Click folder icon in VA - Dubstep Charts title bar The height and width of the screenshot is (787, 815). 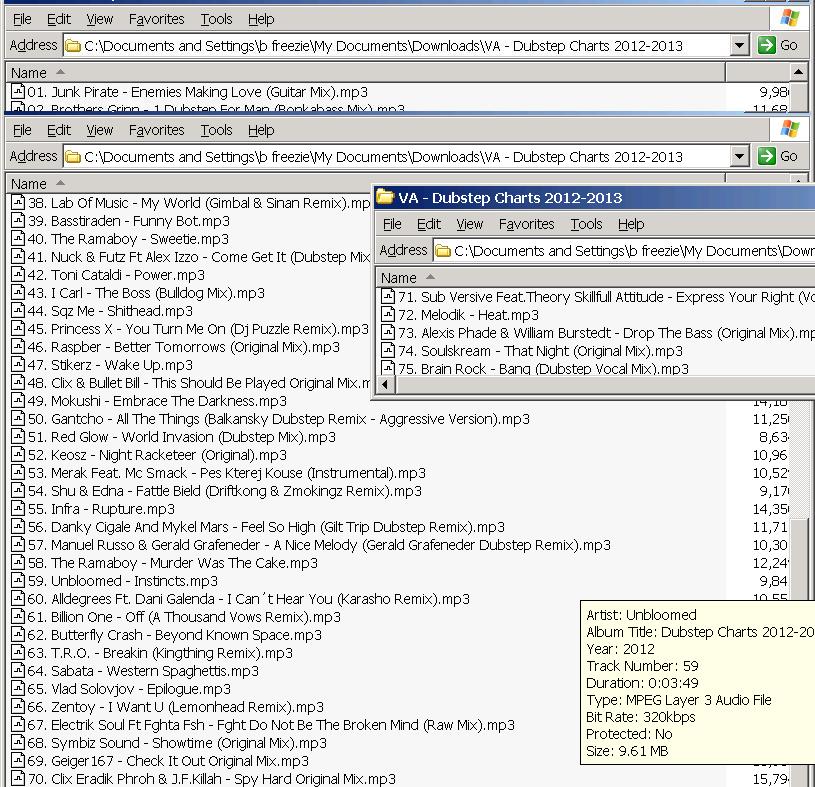click(x=385, y=198)
